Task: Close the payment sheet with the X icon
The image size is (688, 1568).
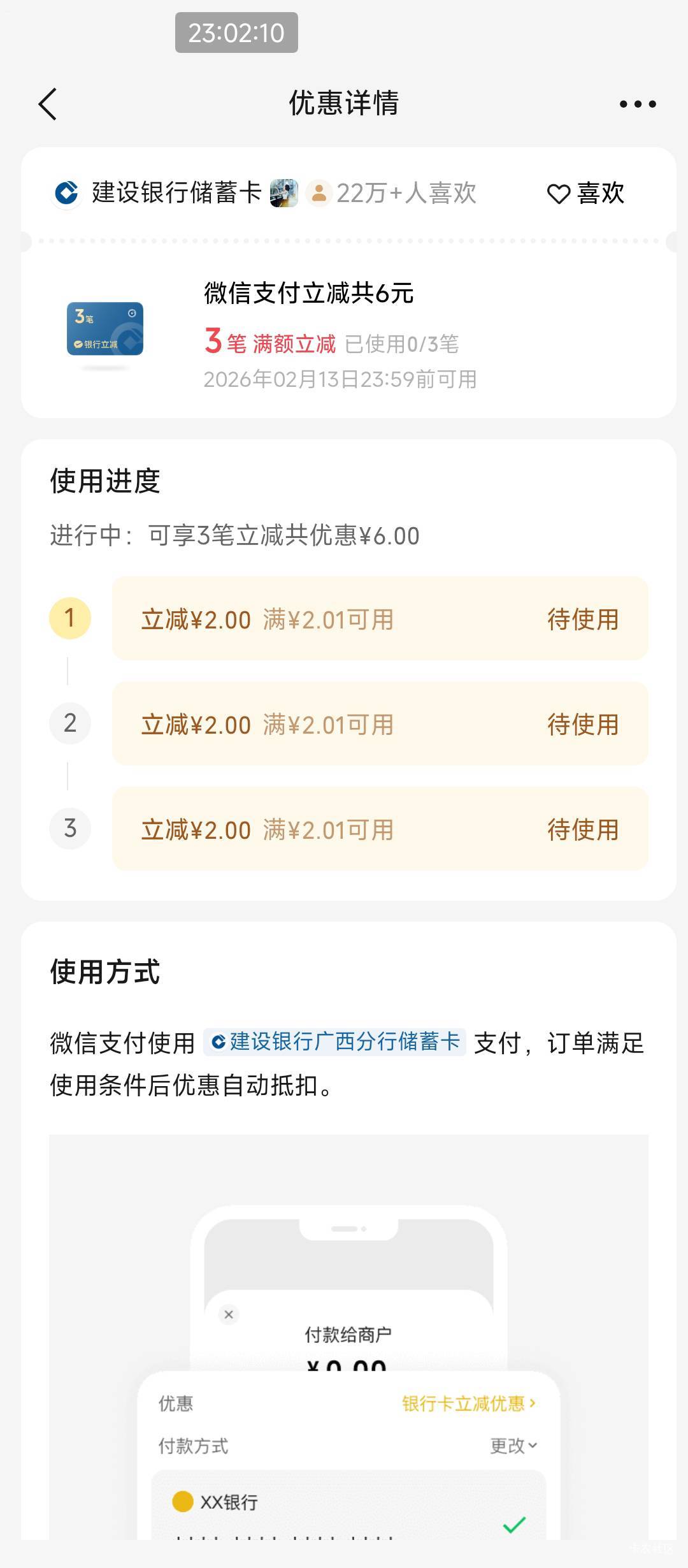Action: coord(229,1314)
